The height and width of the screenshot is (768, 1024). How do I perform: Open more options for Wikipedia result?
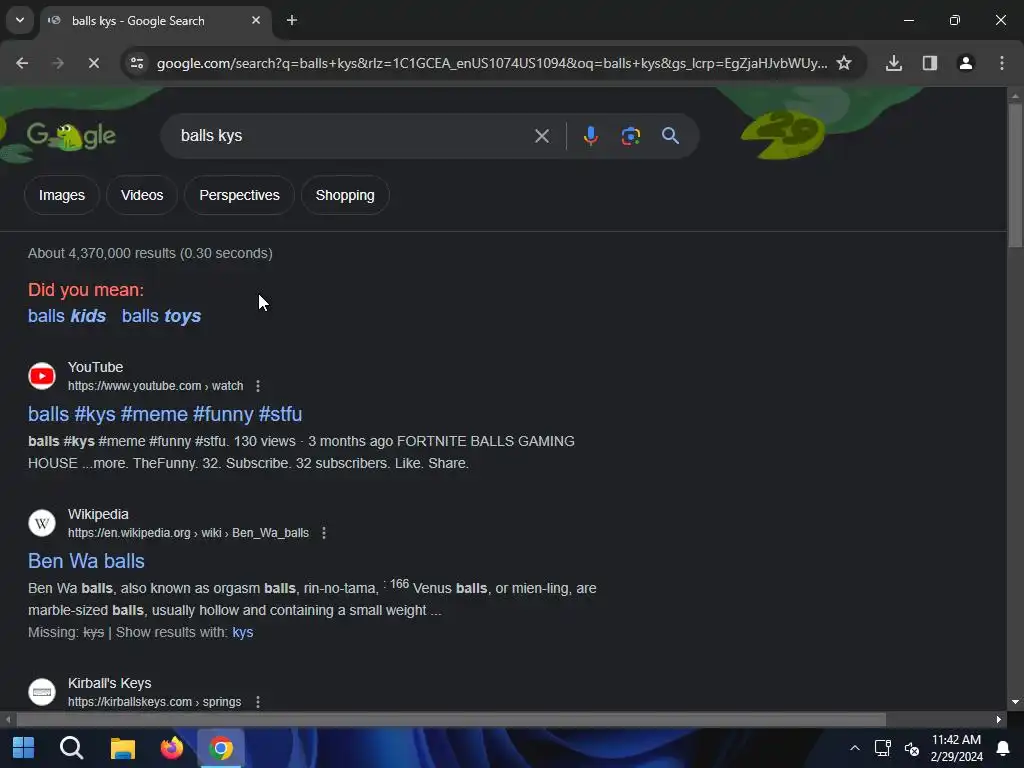point(324,533)
